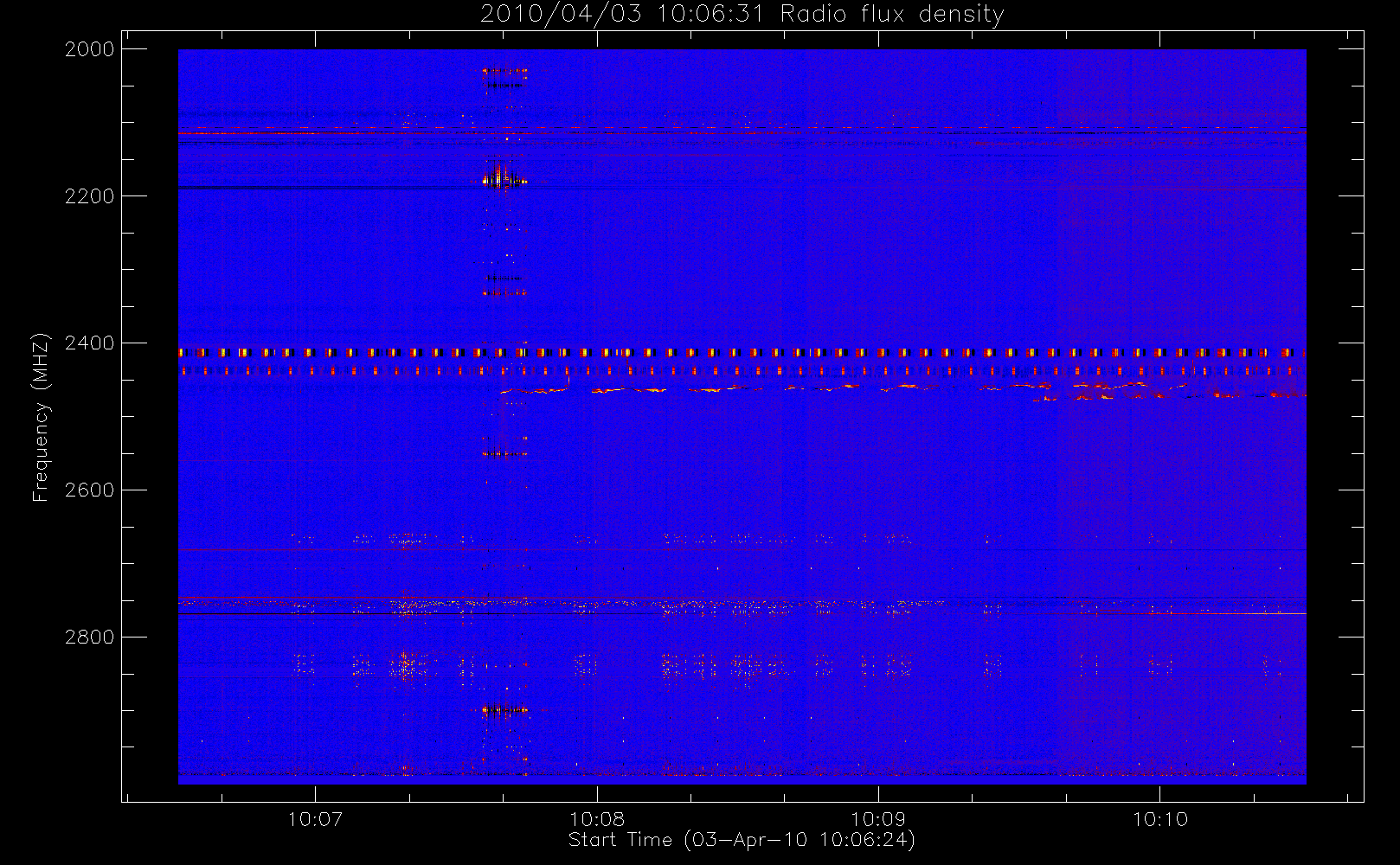Image resolution: width=1400 pixels, height=865 pixels.
Task: Click the 2600 frequency tick label
Action: pos(90,490)
